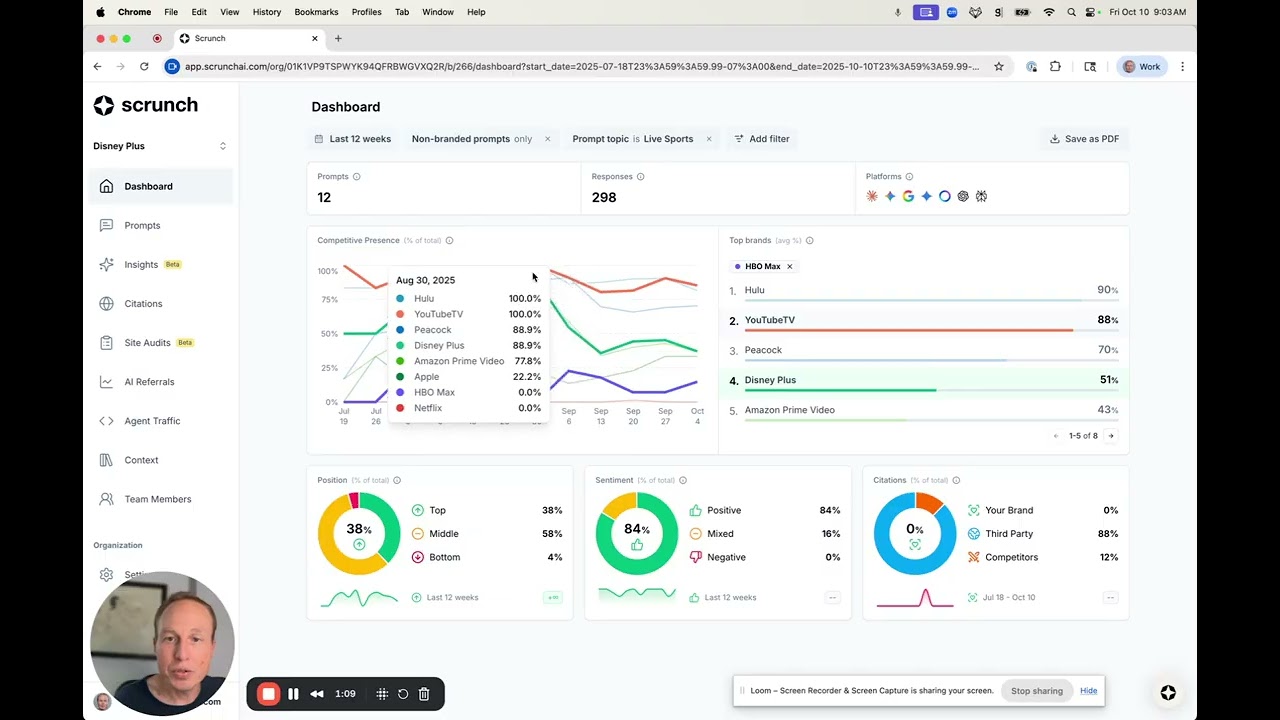
Task: Click the Sentiment donut chart
Action: pyautogui.click(x=637, y=533)
